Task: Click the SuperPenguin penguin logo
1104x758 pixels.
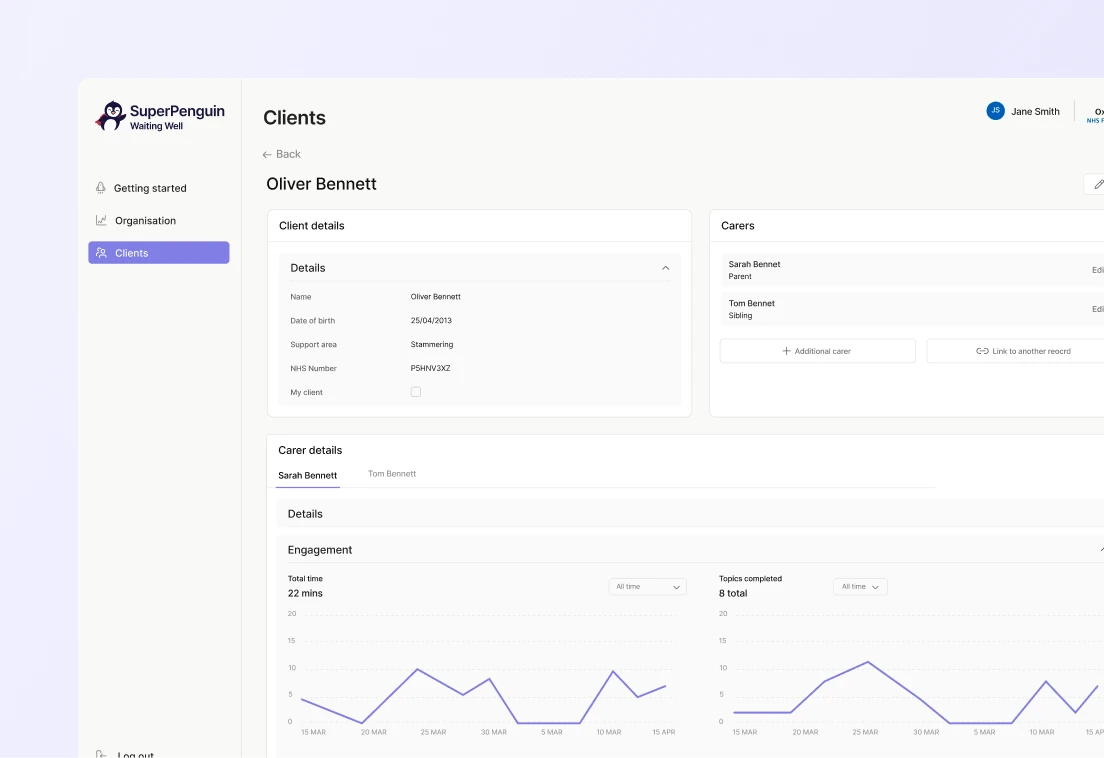Action: pyautogui.click(x=111, y=116)
